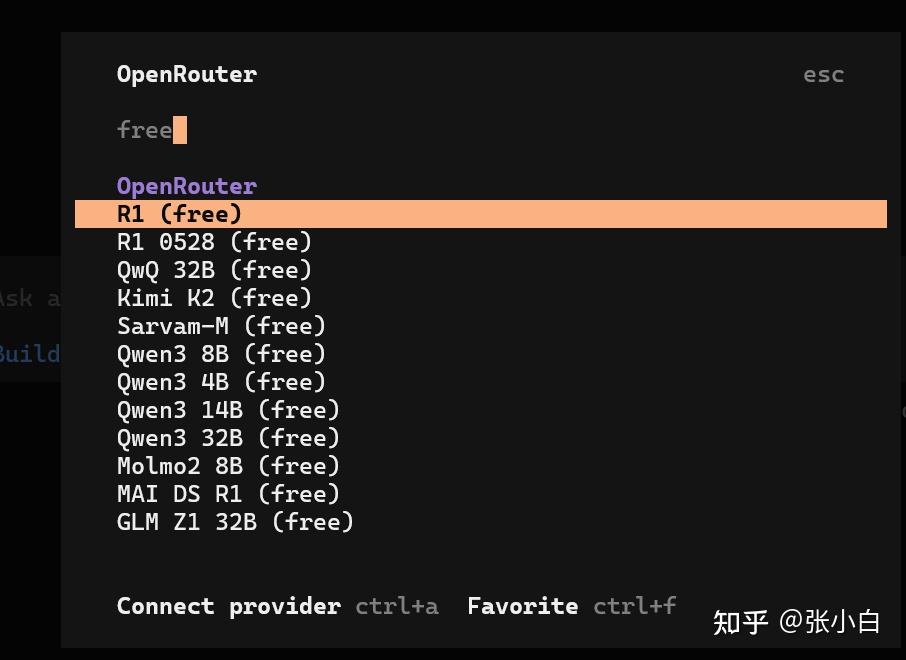Select Kimi K2 (free) model
Image resolution: width=906 pixels, height=660 pixels.
(x=215, y=298)
